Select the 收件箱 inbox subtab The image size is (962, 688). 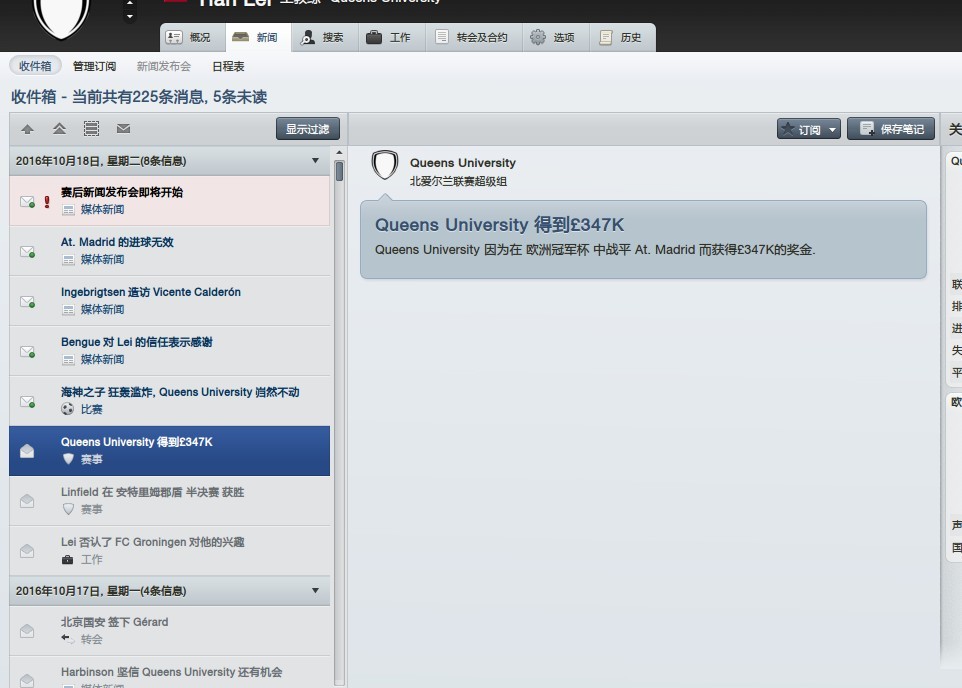coord(35,66)
